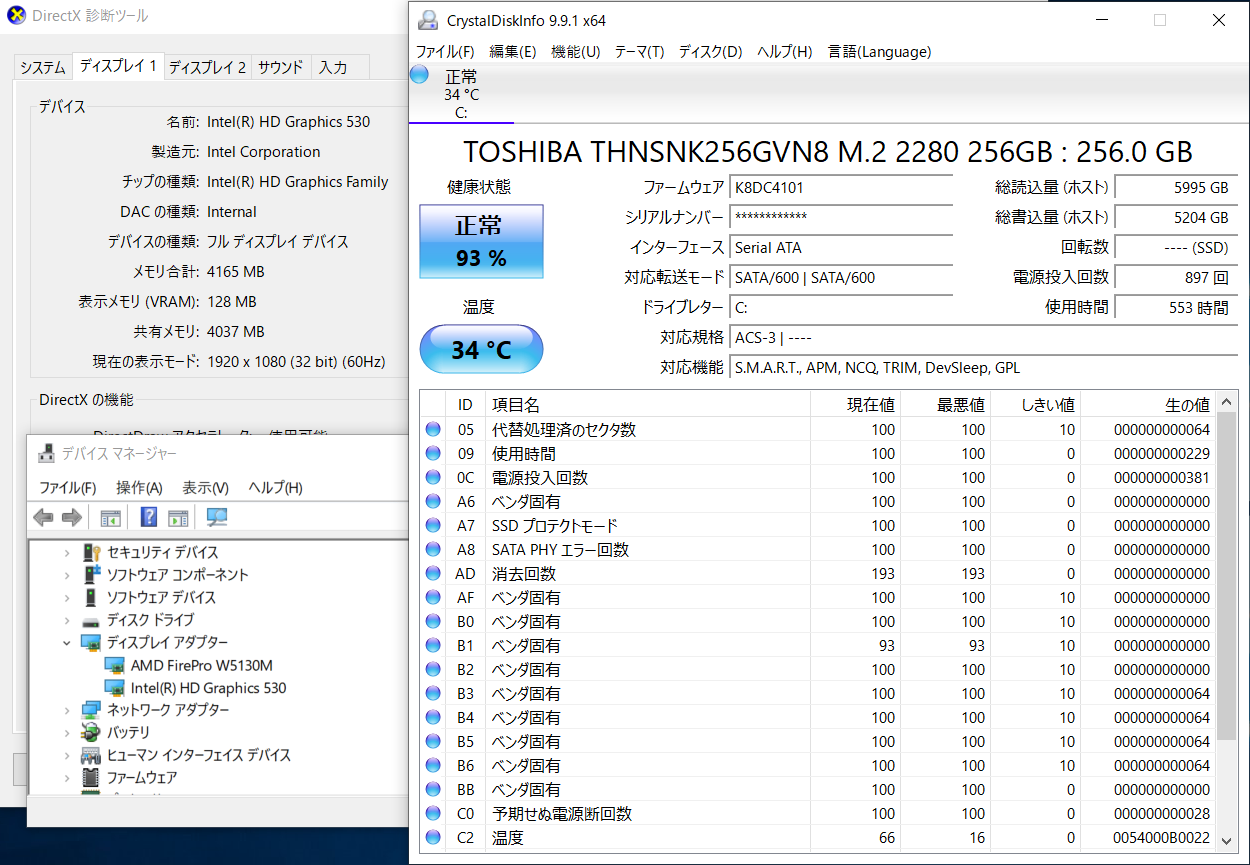Expand the セキュリティ デバイス tree node
1250x865 pixels.
point(67,552)
